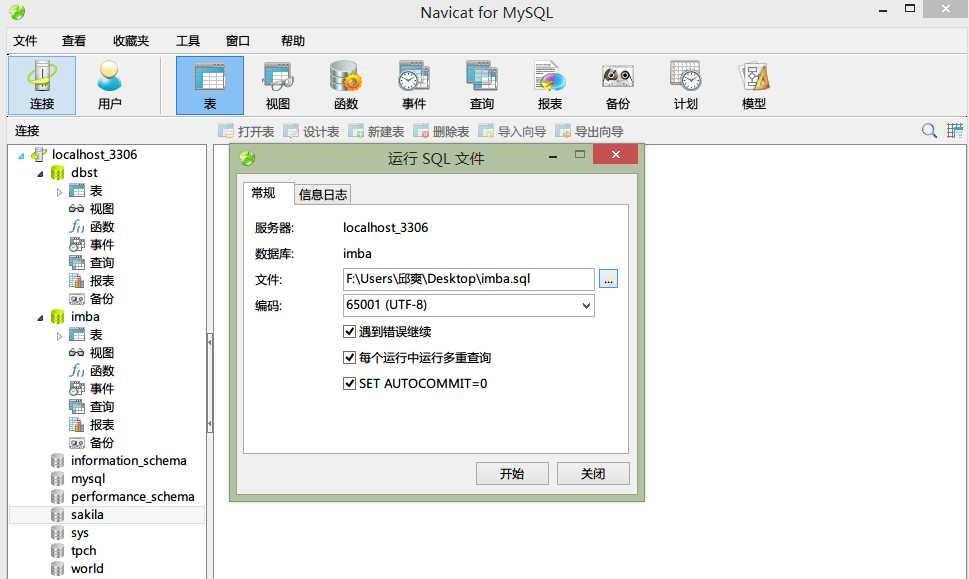Open the 文件 menu
This screenshot has height=579, width=969.
(25, 41)
